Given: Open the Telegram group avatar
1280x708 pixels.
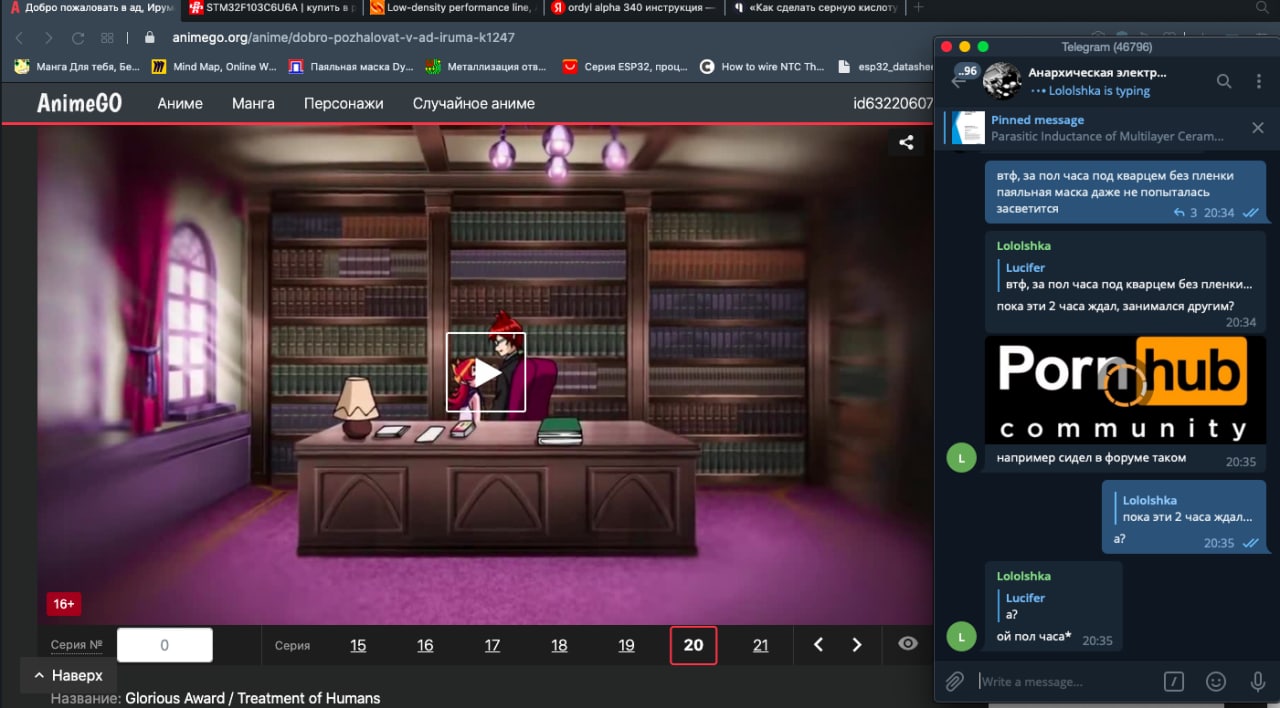Looking at the screenshot, I should pyautogui.click(x=1000, y=81).
